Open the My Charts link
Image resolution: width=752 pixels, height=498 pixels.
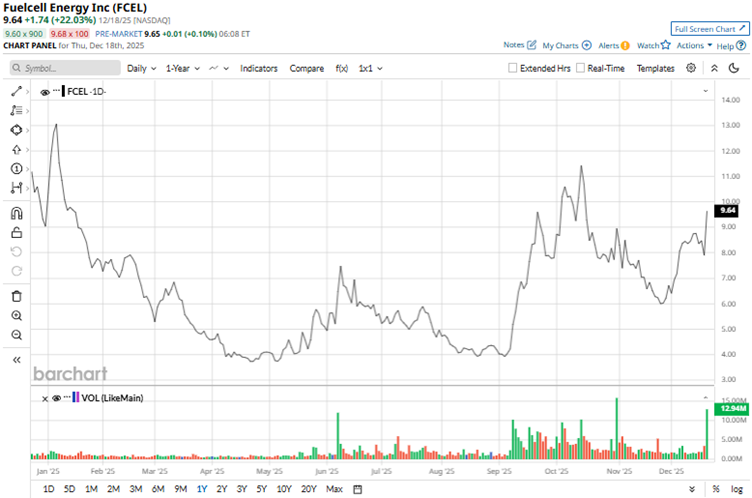pos(560,46)
